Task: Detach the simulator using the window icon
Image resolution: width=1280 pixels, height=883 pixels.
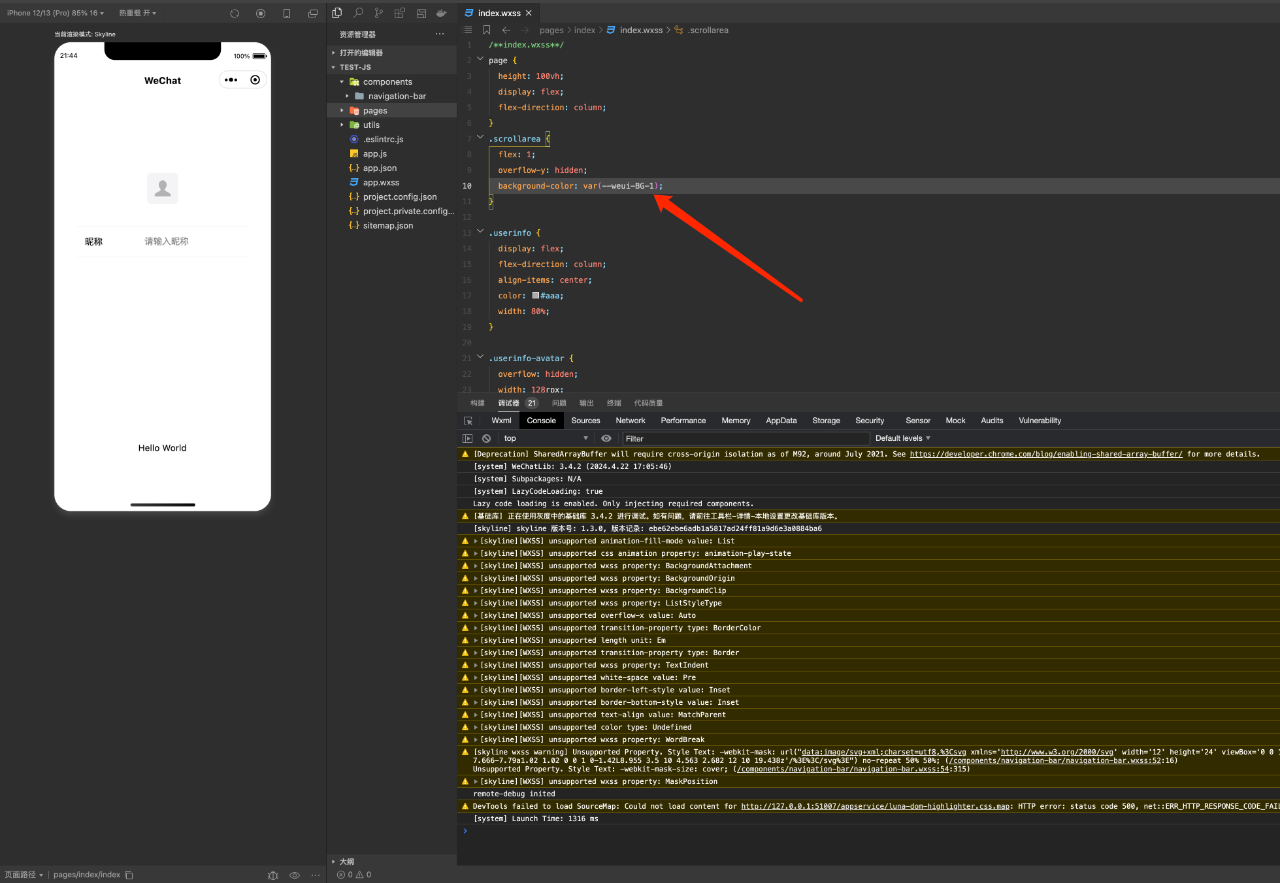Action: (313, 13)
